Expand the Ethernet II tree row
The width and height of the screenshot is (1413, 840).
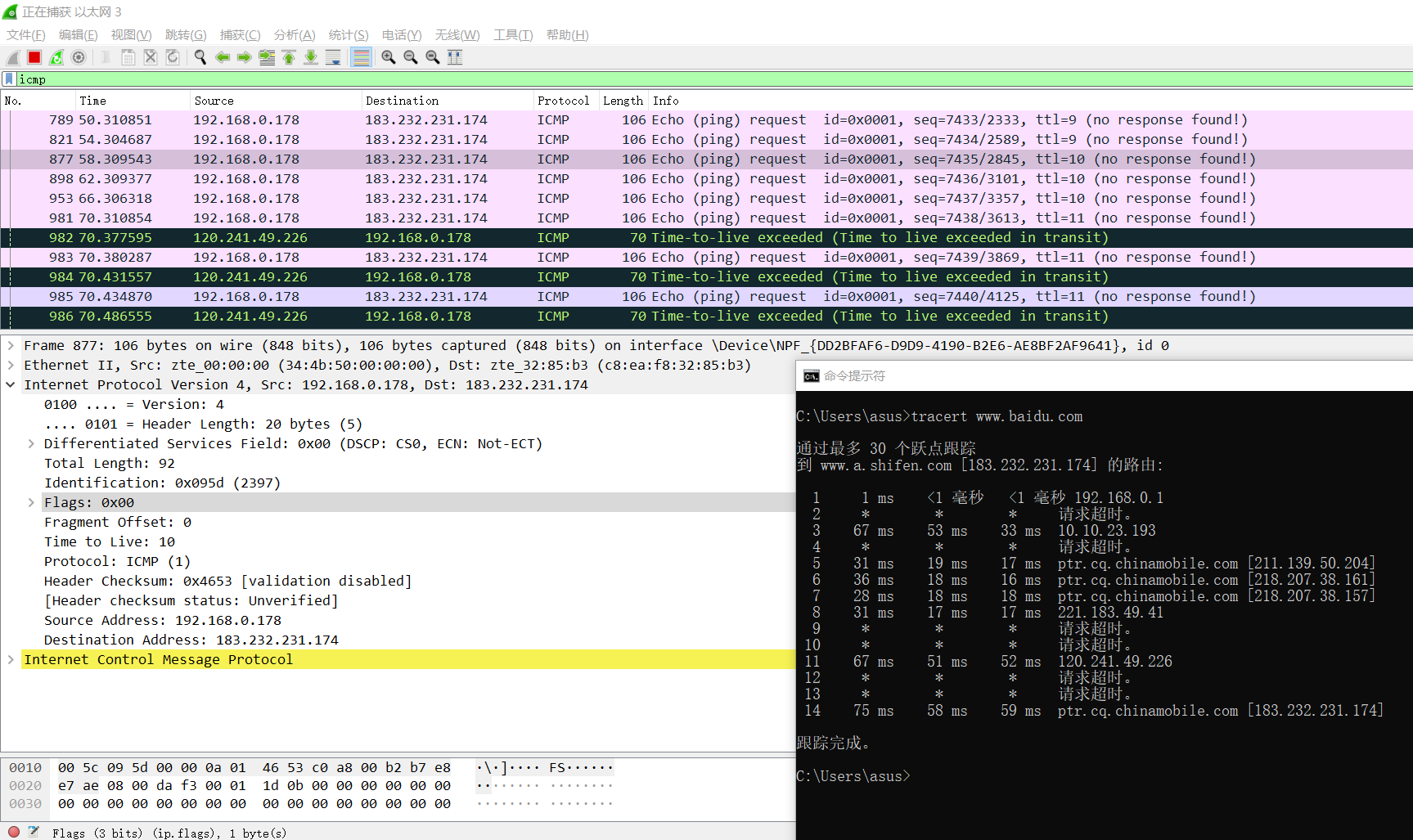pyautogui.click(x=11, y=366)
